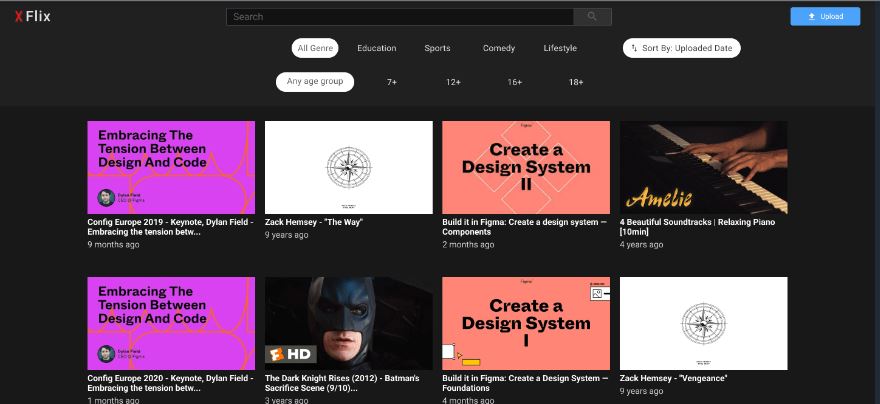Viewport: 880px width, 404px height.
Task: Select the Sports genre filter
Action: (437, 48)
